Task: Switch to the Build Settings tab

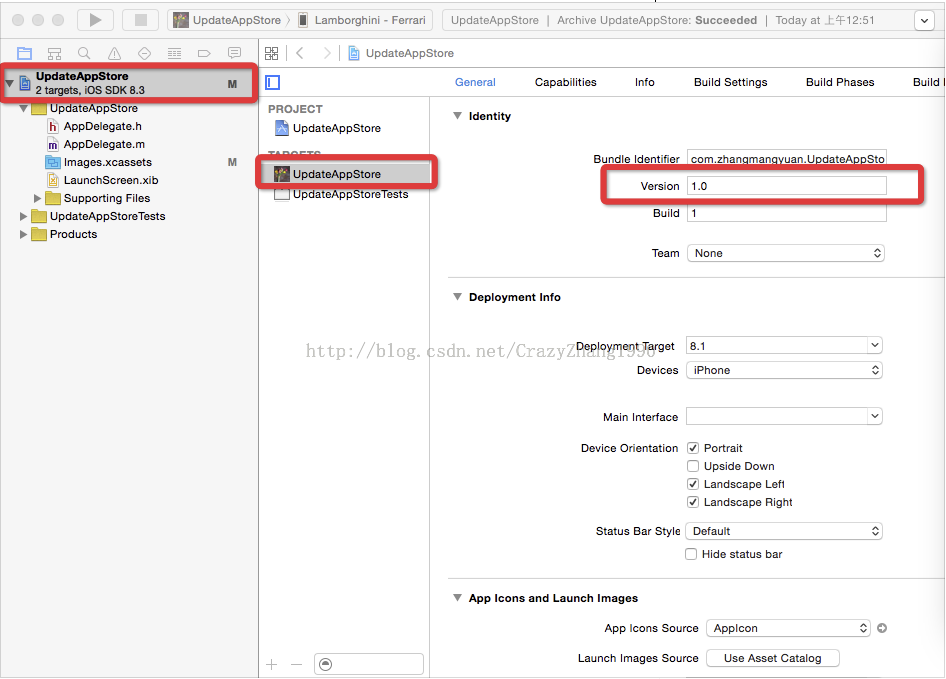Action: pyautogui.click(x=731, y=82)
